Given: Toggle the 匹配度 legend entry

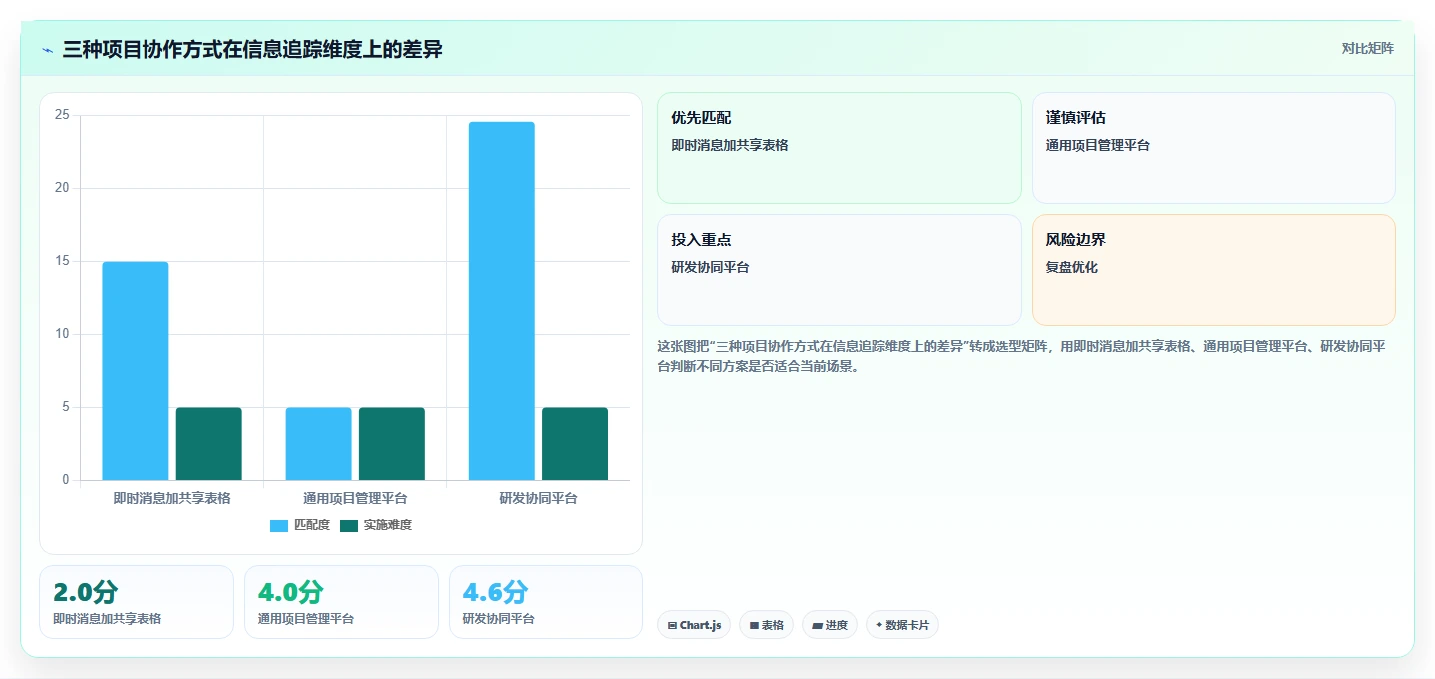Looking at the screenshot, I should point(300,525).
